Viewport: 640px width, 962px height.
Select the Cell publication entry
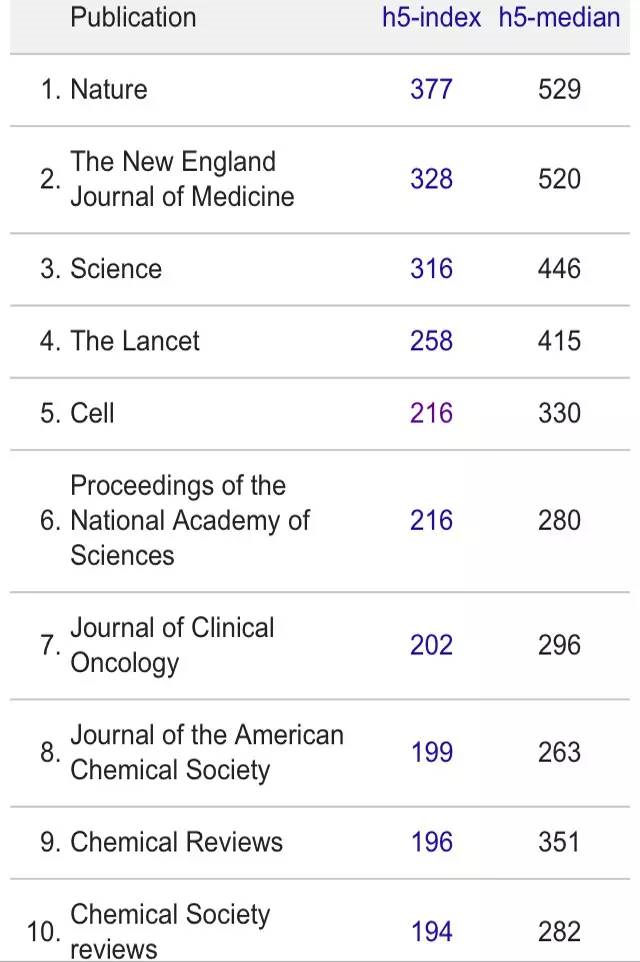[92, 413]
